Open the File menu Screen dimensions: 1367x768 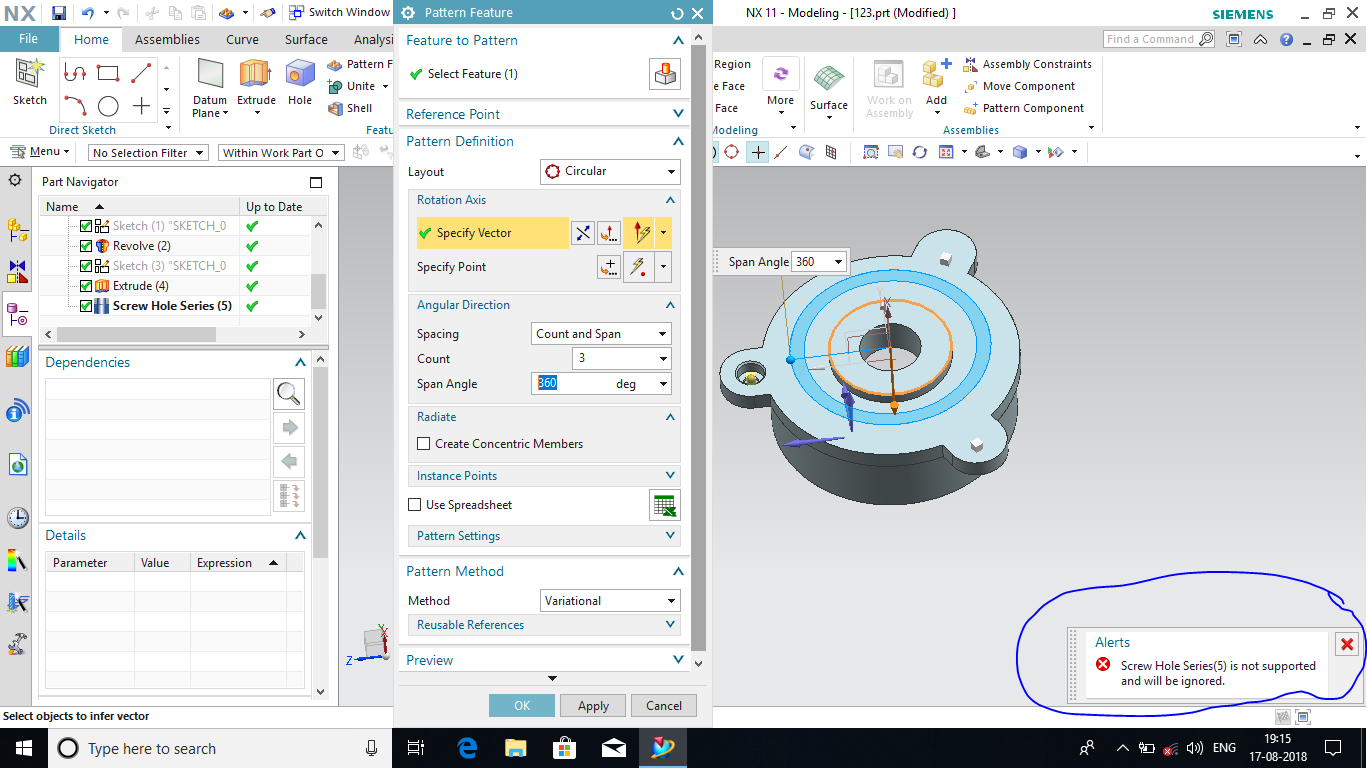pyautogui.click(x=29, y=39)
